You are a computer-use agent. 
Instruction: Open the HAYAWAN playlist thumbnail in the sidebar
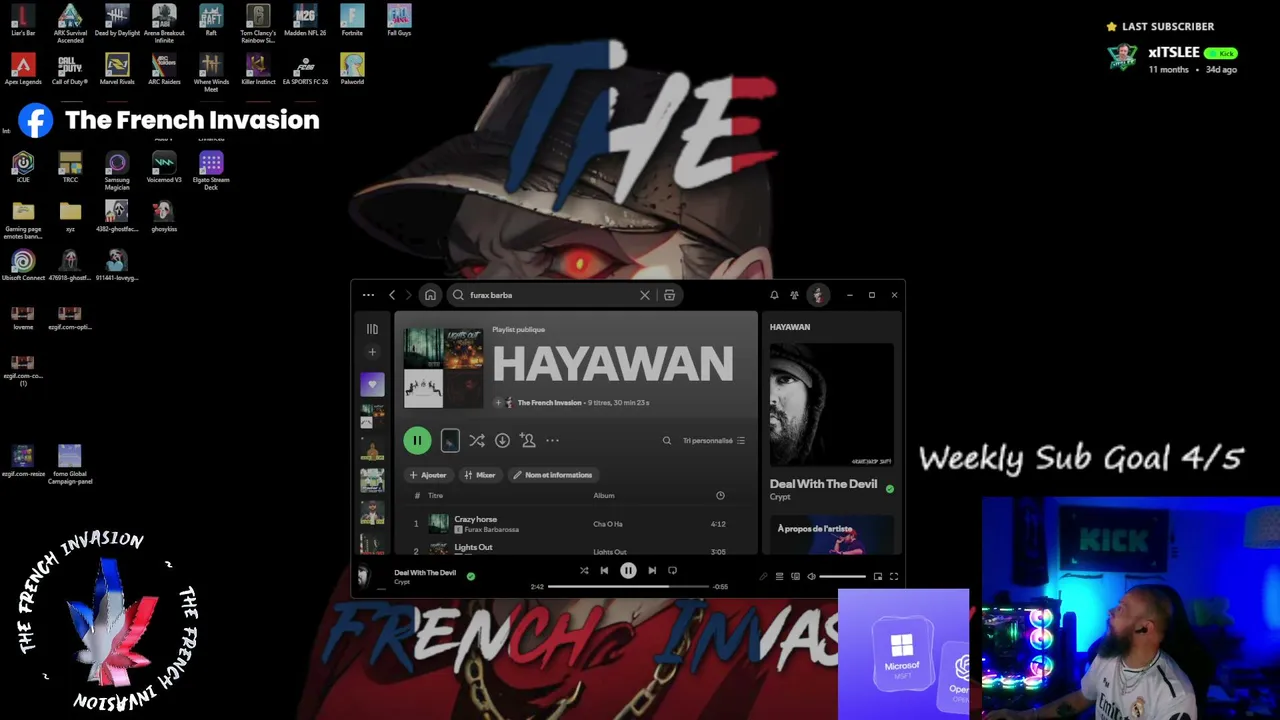(x=372, y=416)
